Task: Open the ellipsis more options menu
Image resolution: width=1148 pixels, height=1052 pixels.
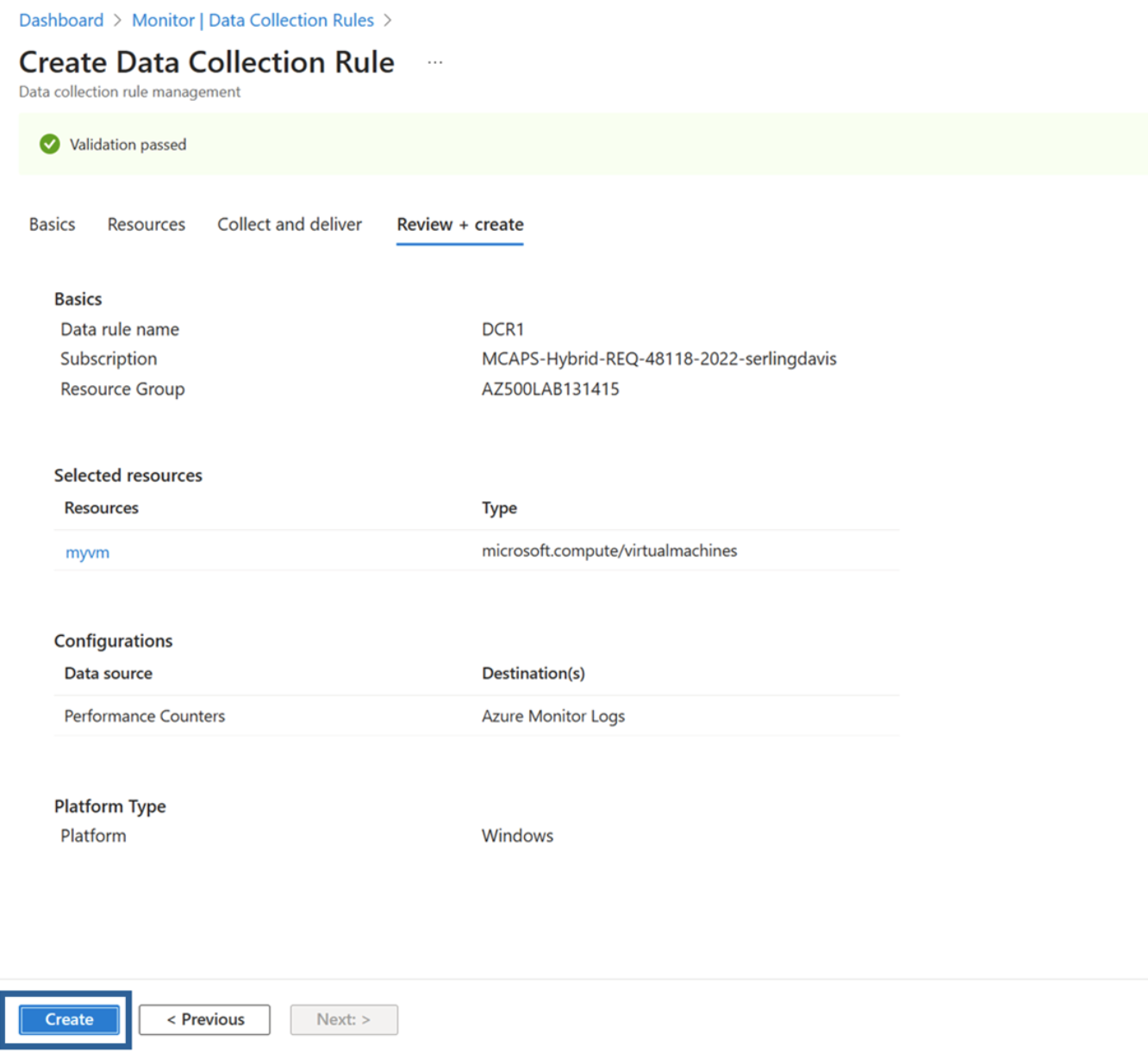Action: pyautogui.click(x=435, y=63)
